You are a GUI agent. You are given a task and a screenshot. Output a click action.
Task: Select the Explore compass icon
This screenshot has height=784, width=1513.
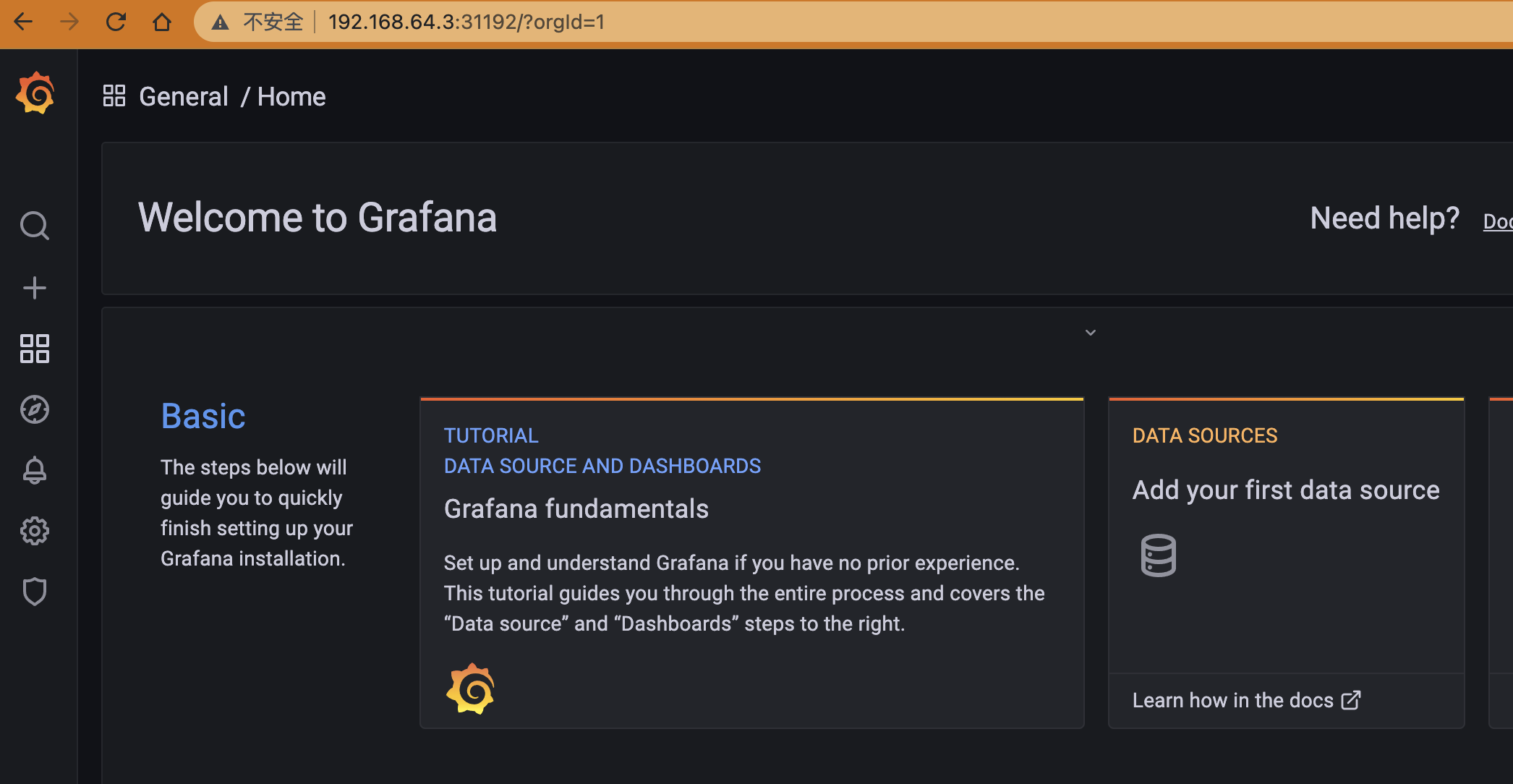35,409
